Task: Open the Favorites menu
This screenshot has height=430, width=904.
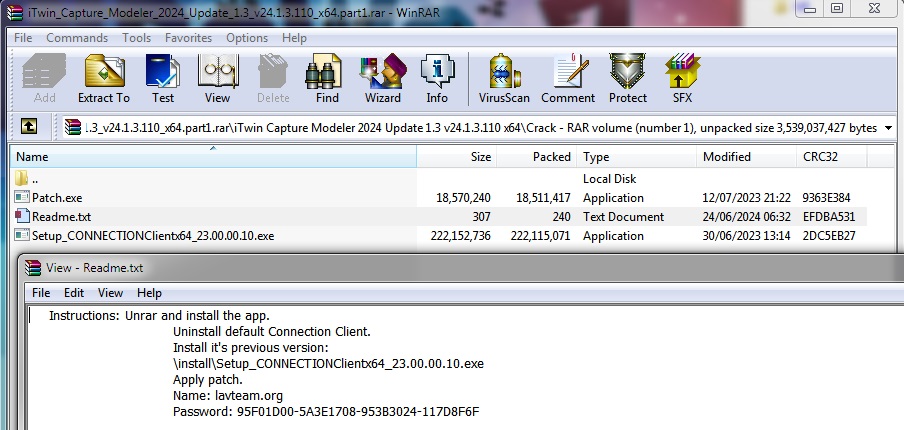Action: (x=189, y=38)
